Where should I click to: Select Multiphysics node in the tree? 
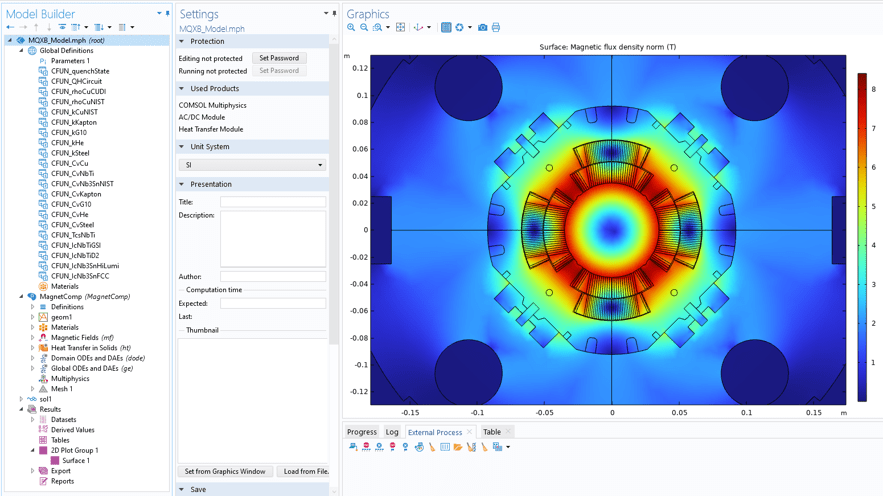click(x=70, y=379)
